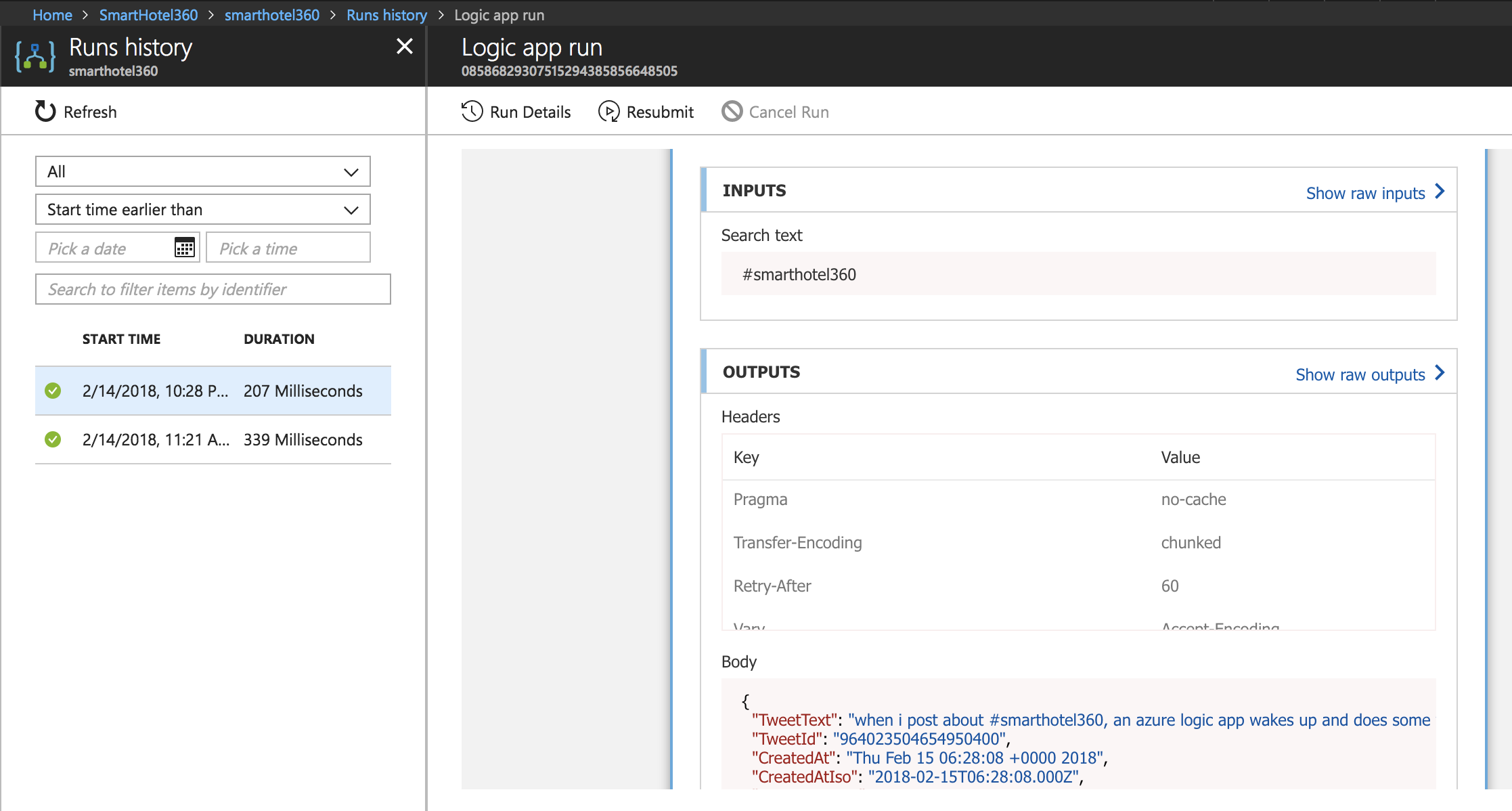Click the Show raw inputs chevron
This screenshot has height=811, width=1512.
1440,192
